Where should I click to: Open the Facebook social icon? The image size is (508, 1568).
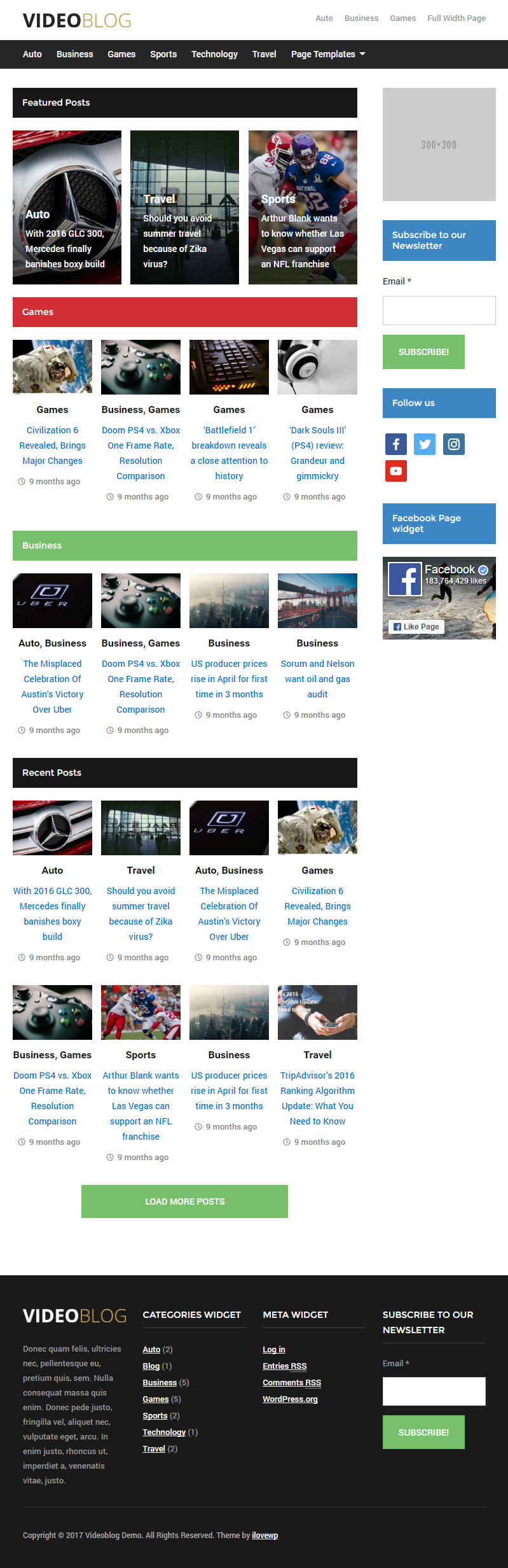(x=395, y=444)
